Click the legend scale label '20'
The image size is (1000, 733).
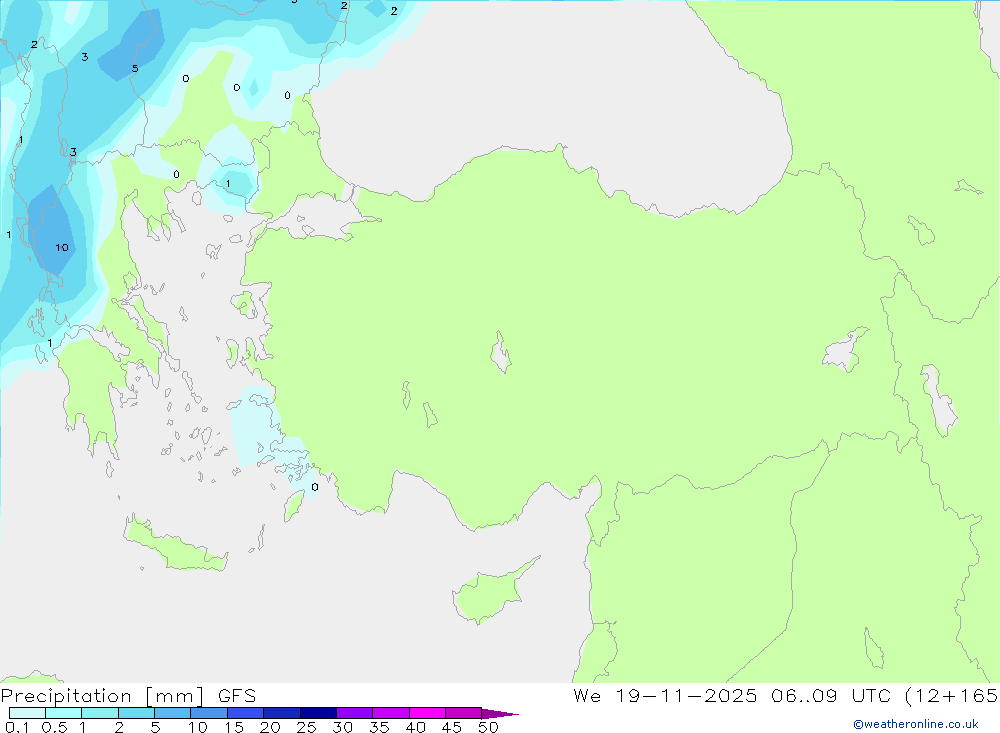pos(270,727)
